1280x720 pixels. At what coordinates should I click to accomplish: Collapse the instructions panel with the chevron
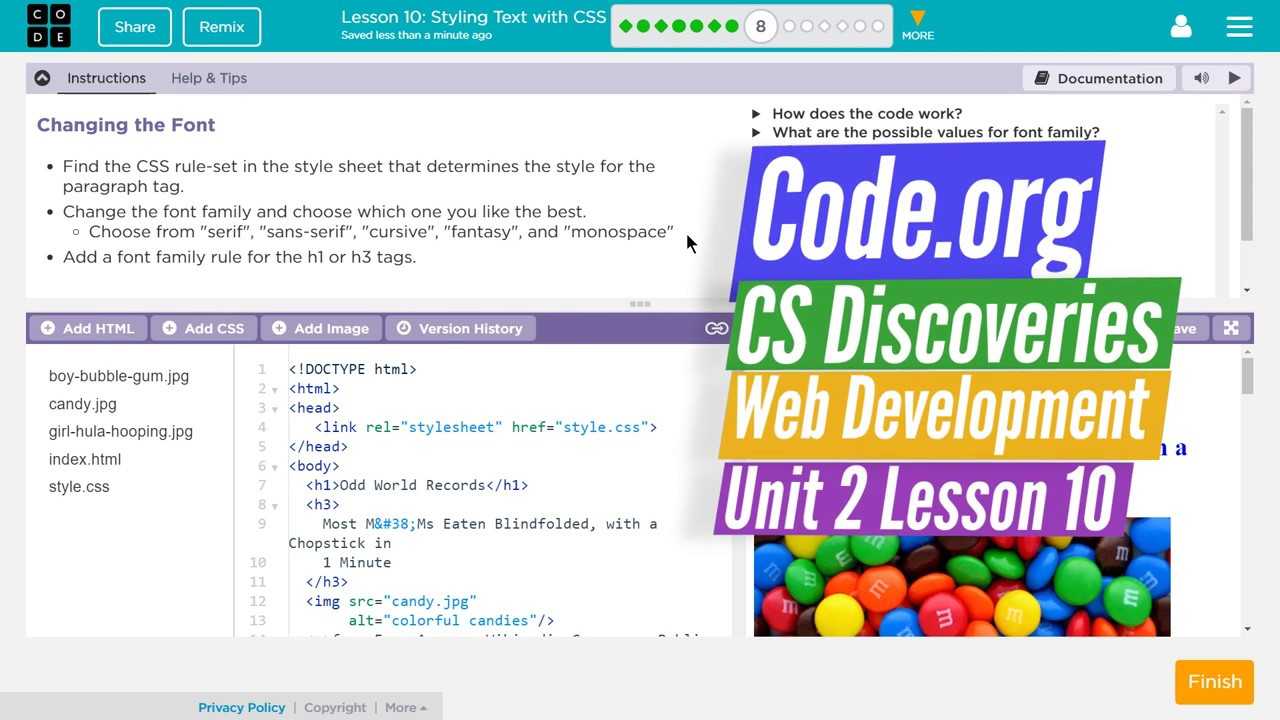[42, 78]
